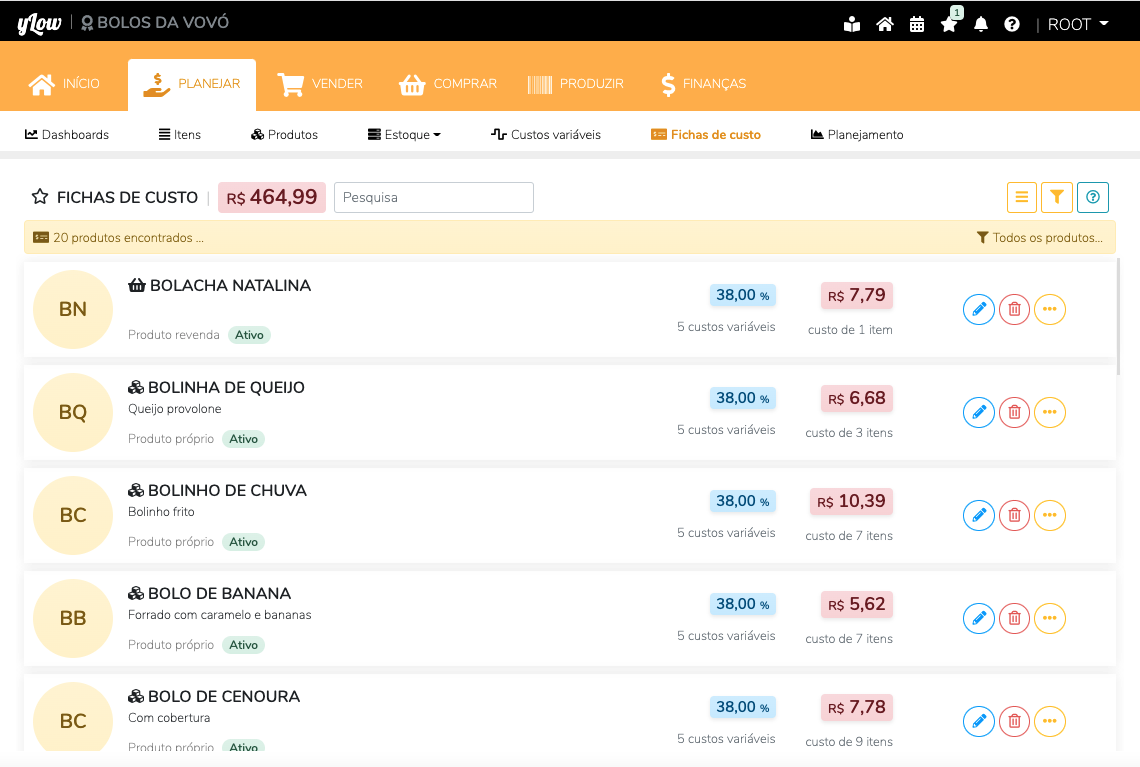Image resolution: width=1140 pixels, height=767 pixels.
Task: Open more options for Bolinho de Chuva
Action: click(1049, 516)
